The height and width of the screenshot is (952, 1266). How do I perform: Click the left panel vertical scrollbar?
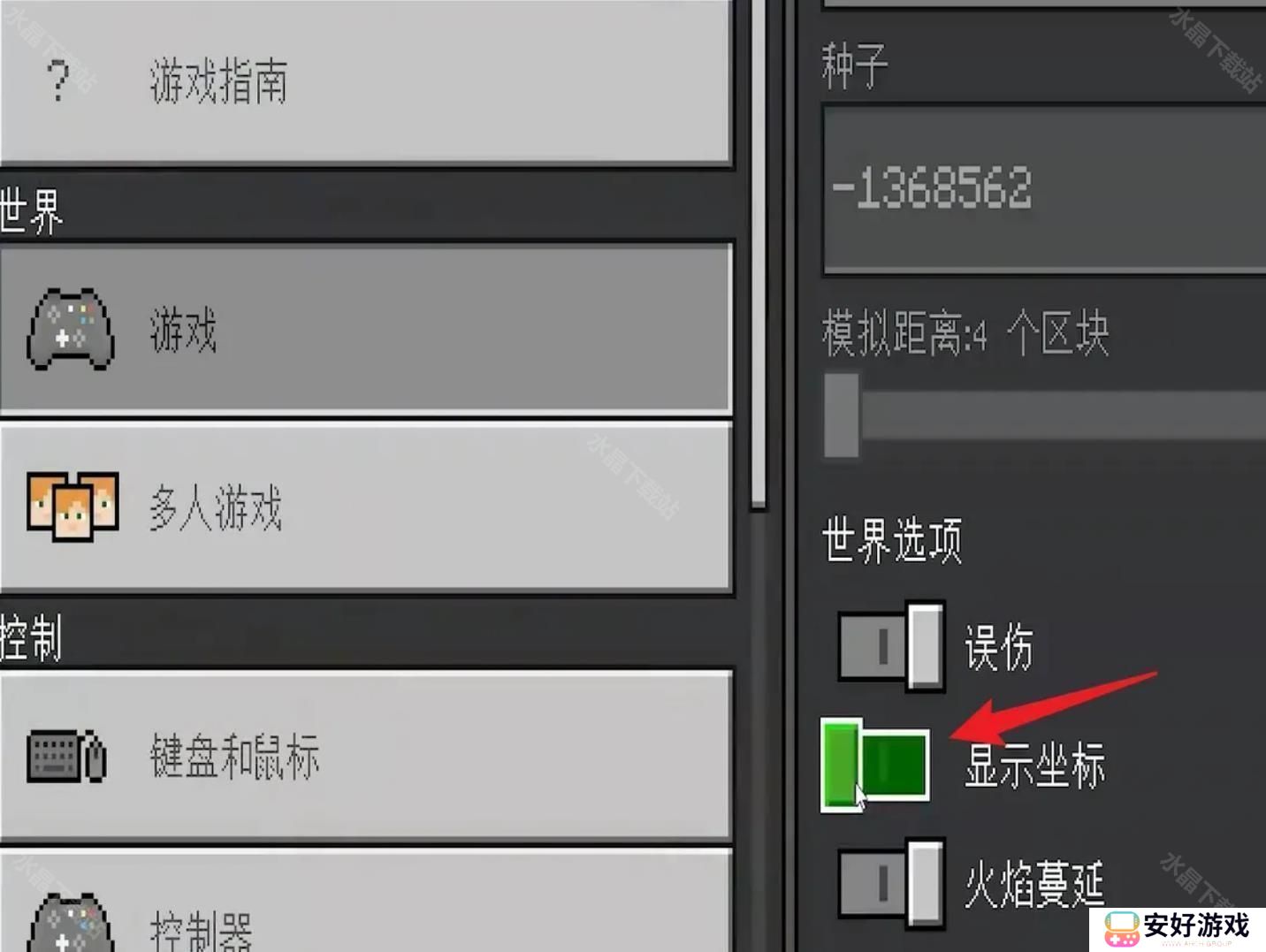759,255
